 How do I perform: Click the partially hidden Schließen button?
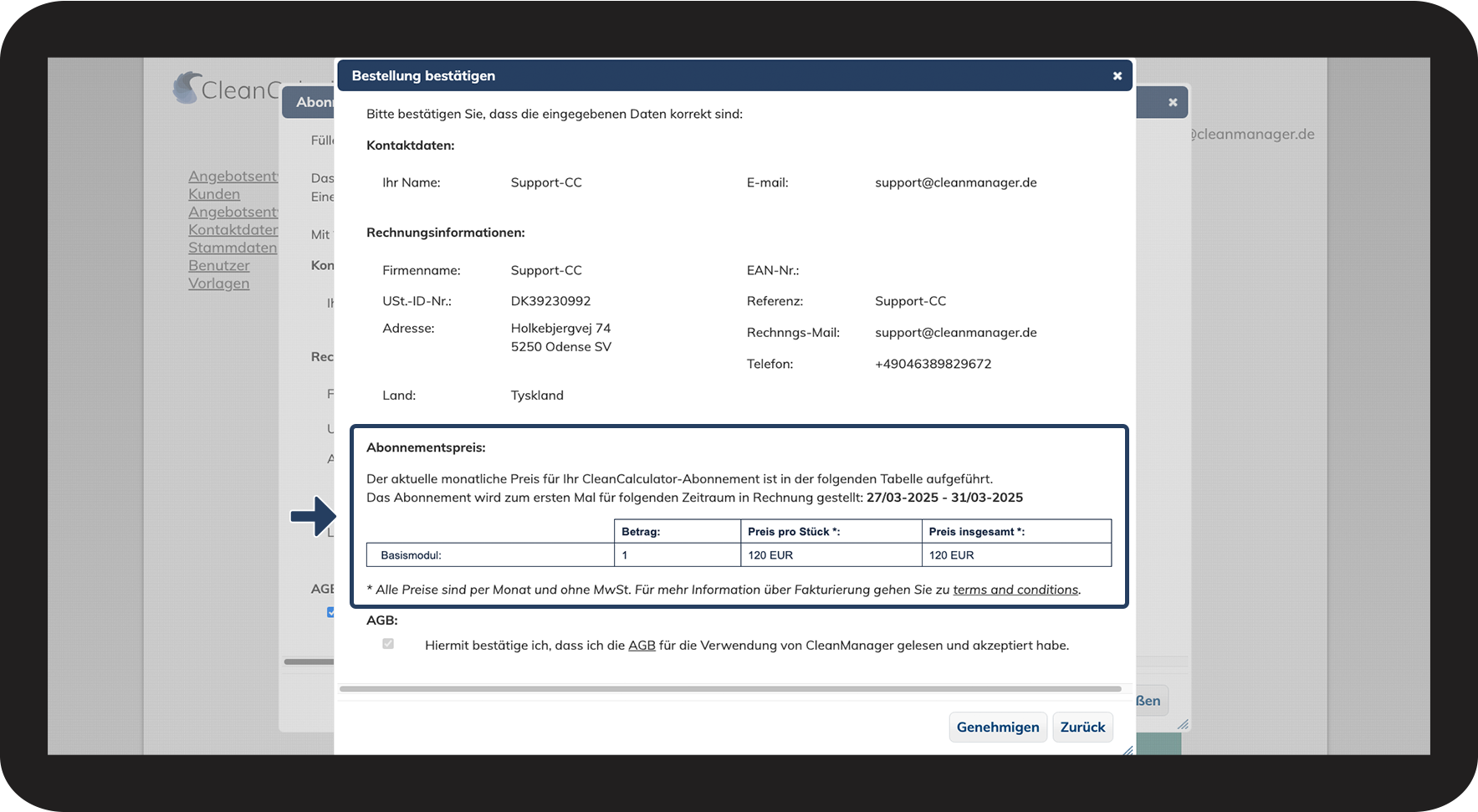(1150, 701)
